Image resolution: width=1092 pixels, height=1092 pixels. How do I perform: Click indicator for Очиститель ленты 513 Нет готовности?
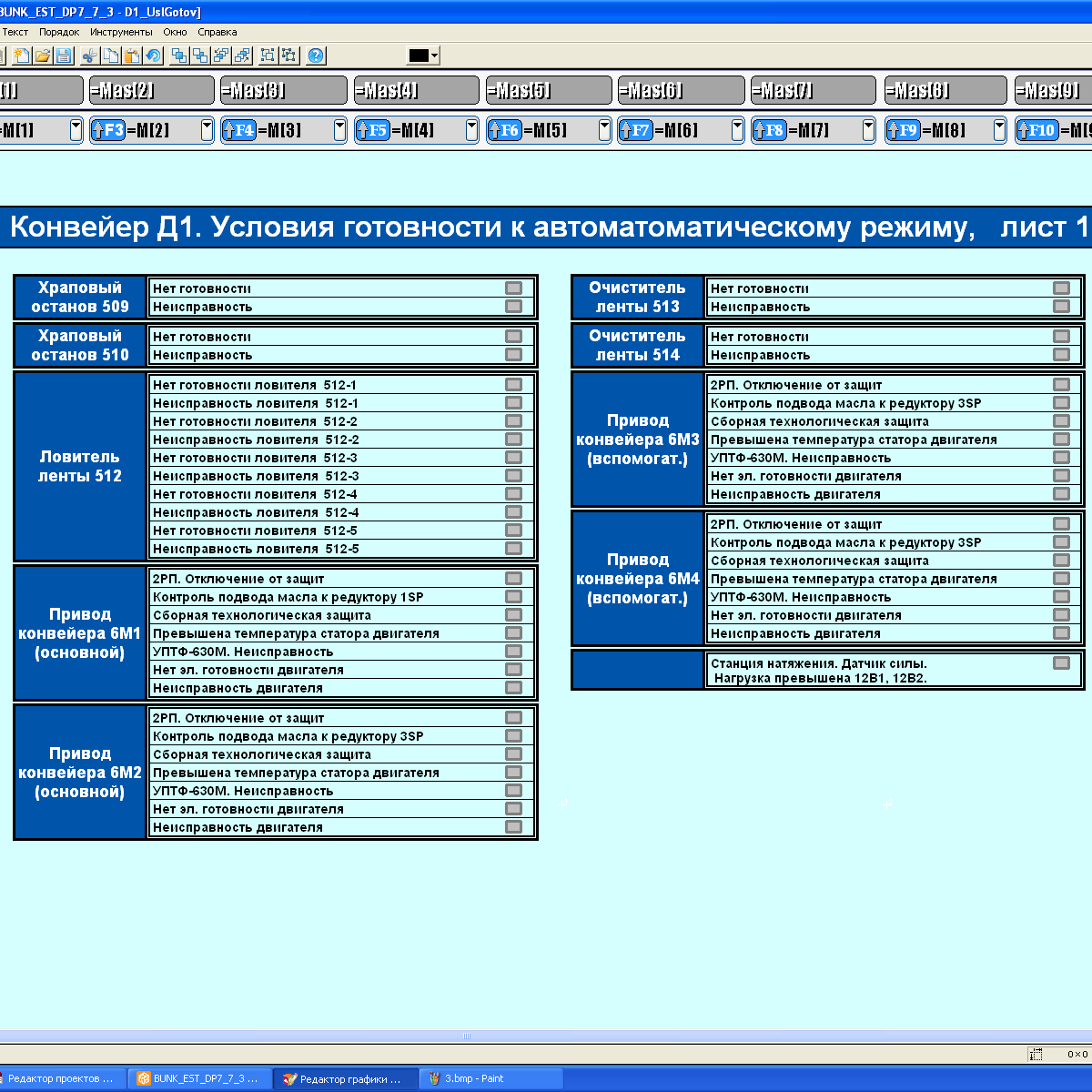pos(1062,288)
